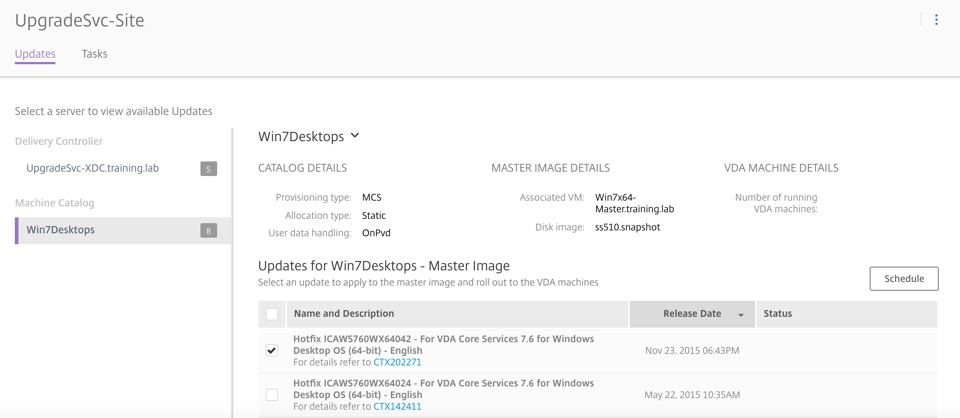Switch to the Updates tab

(35, 54)
